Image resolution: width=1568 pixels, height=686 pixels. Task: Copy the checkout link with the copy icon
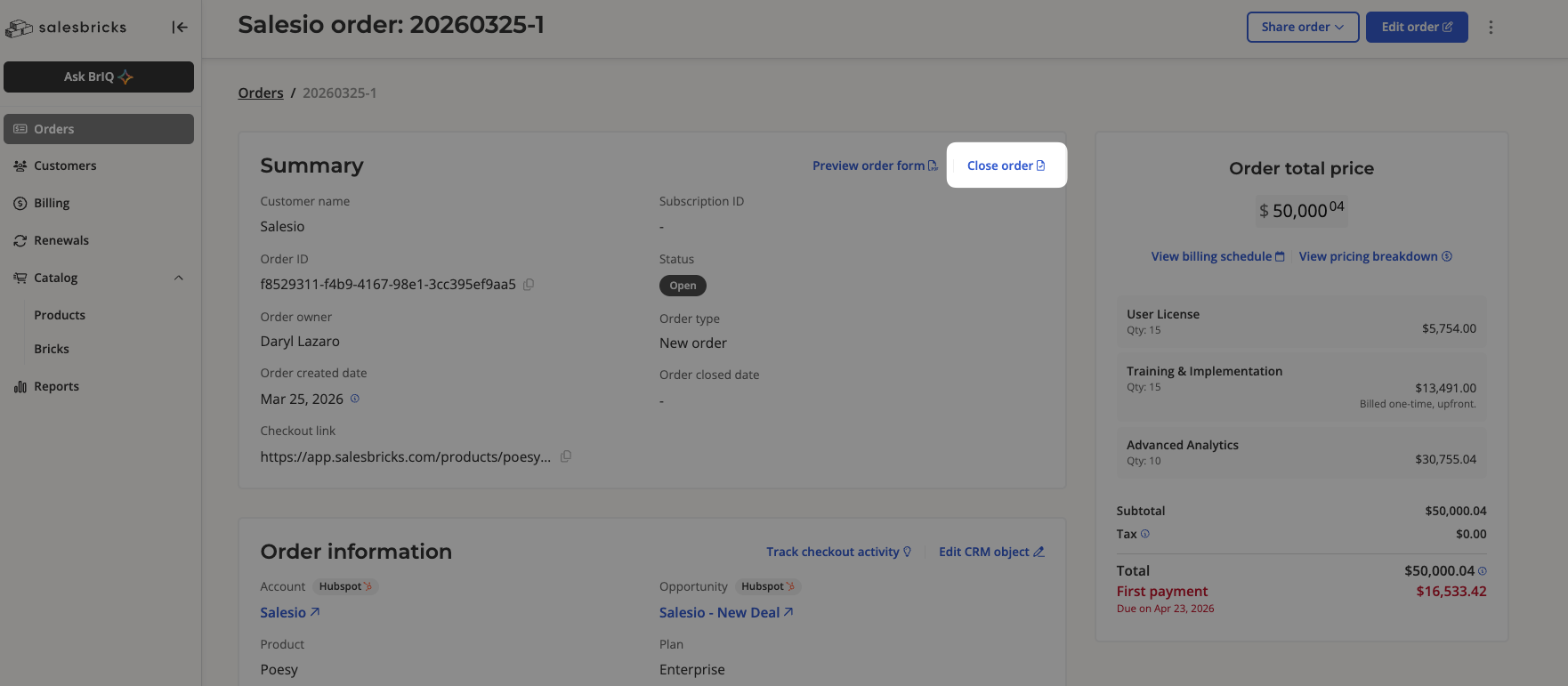point(566,456)
